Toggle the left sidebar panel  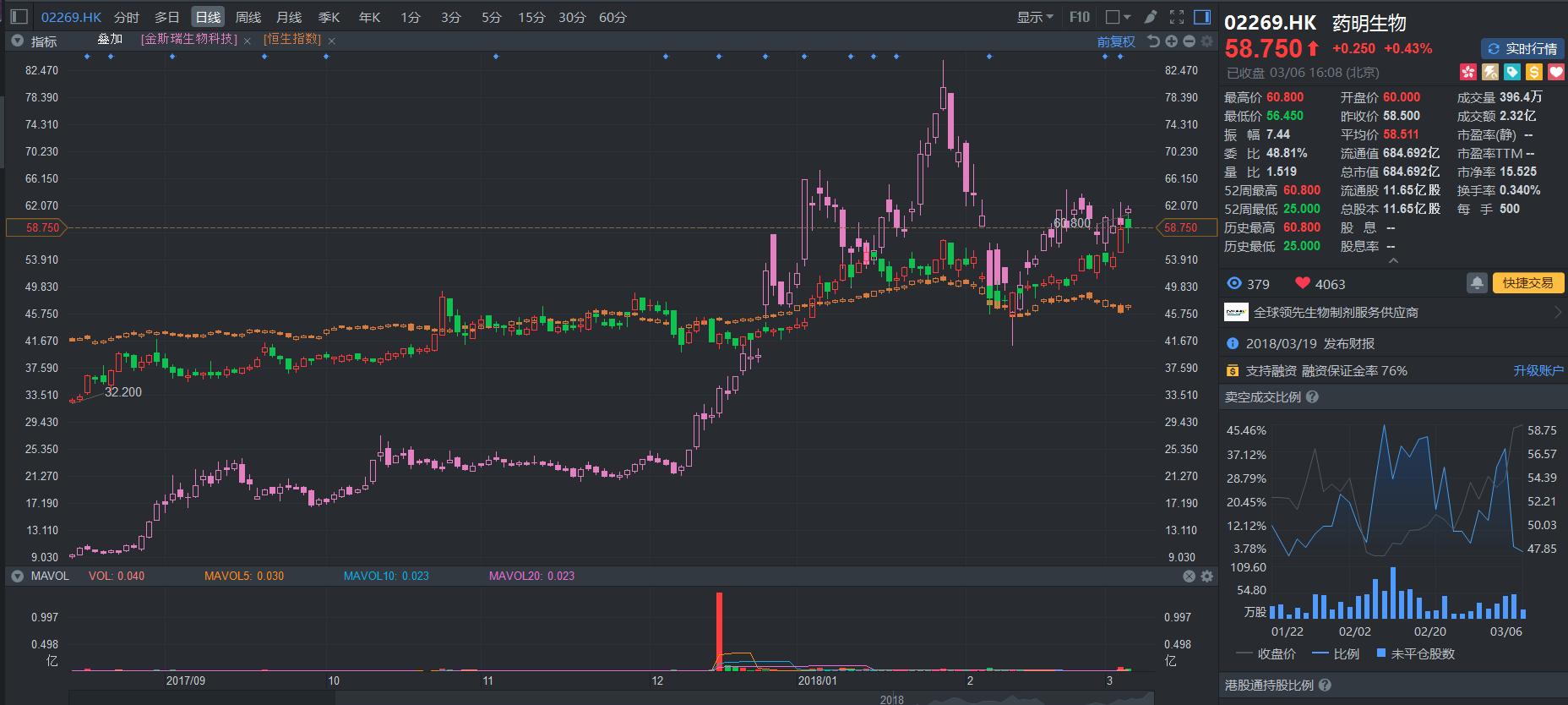pyautogui.click(x=18, y=17)
